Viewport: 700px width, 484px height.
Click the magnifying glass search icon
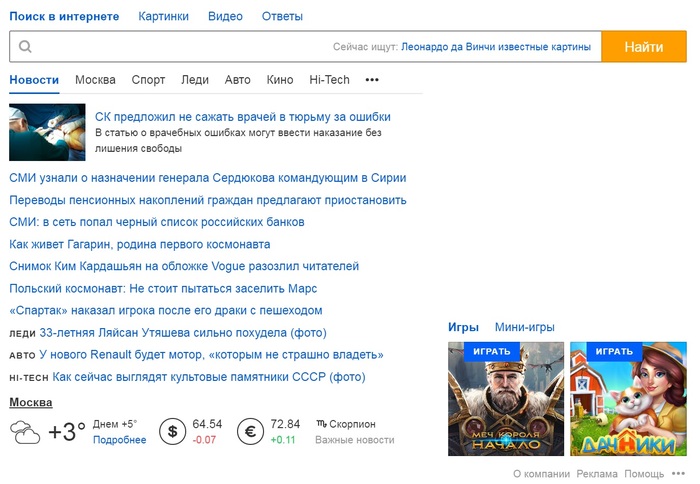(x=25, y=46)
